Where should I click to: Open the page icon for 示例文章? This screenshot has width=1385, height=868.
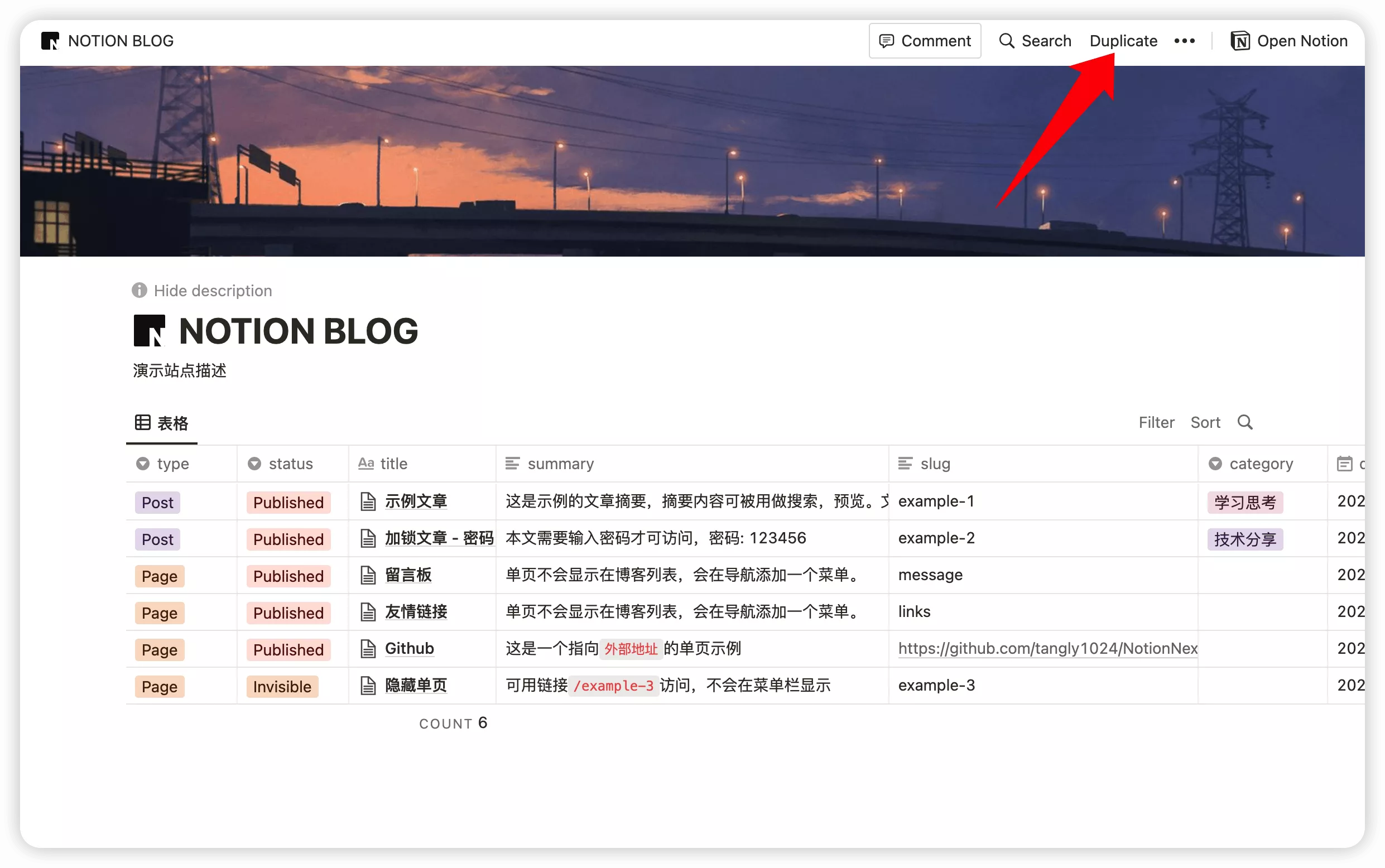tap(368, 501)
